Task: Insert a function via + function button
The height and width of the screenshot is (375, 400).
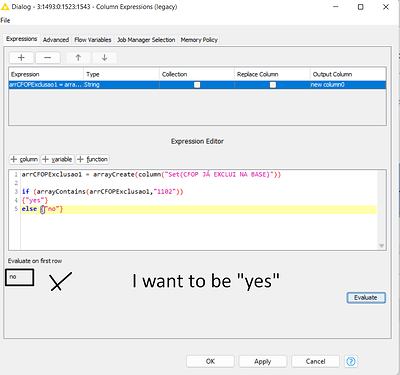Action: (x=92, y=159)
